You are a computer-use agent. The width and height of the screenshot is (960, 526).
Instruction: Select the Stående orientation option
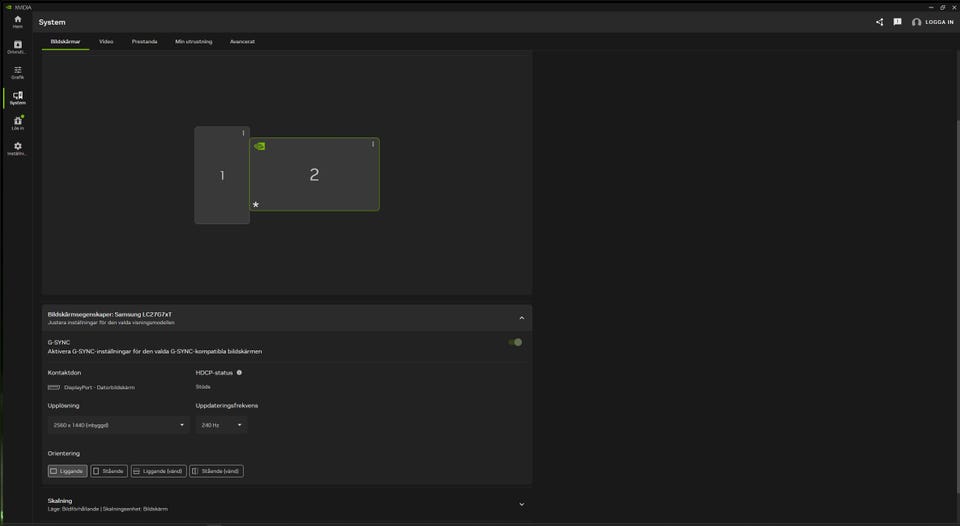[109, 471]
